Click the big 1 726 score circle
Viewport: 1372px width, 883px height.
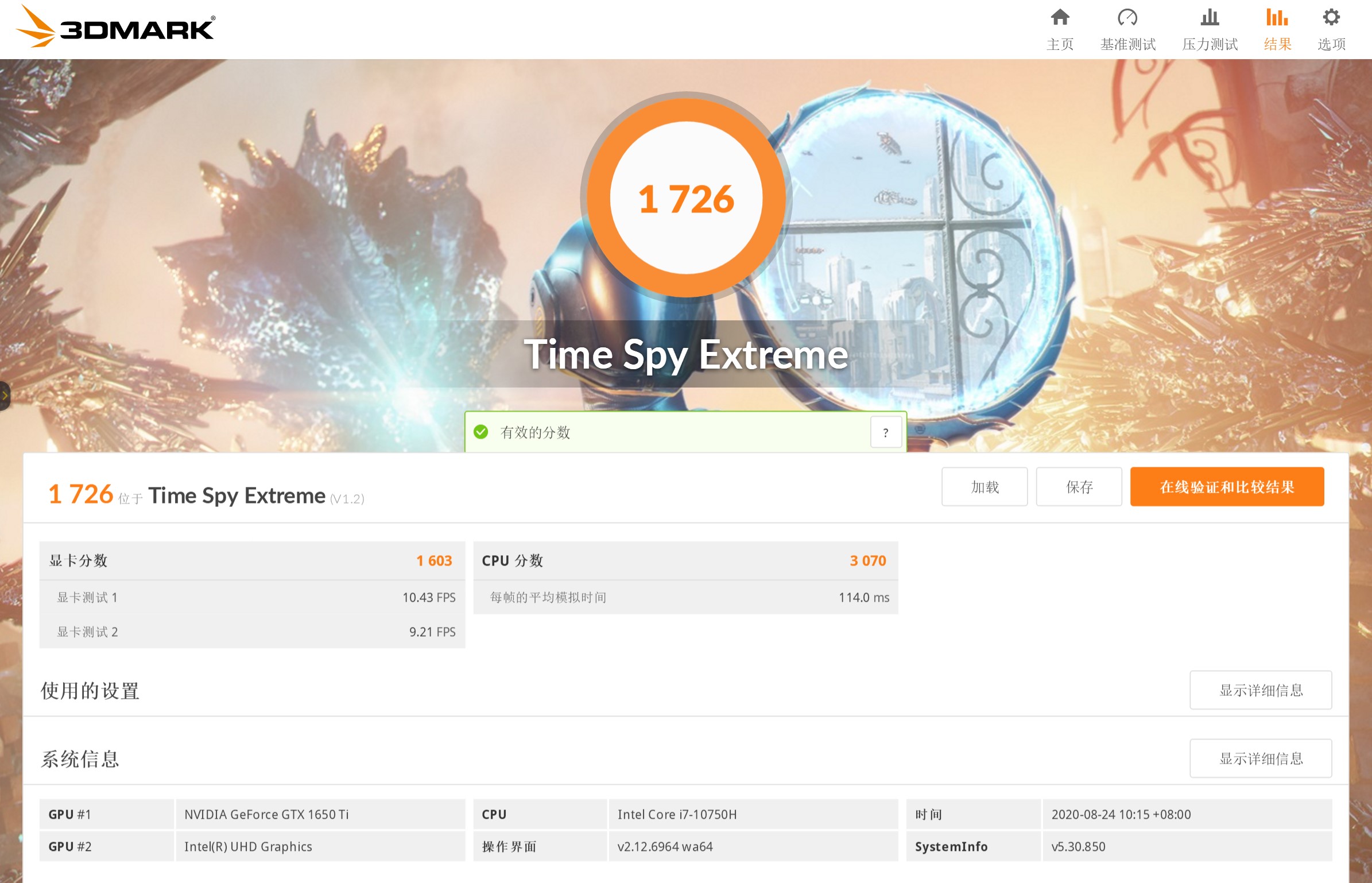point(686,198)
